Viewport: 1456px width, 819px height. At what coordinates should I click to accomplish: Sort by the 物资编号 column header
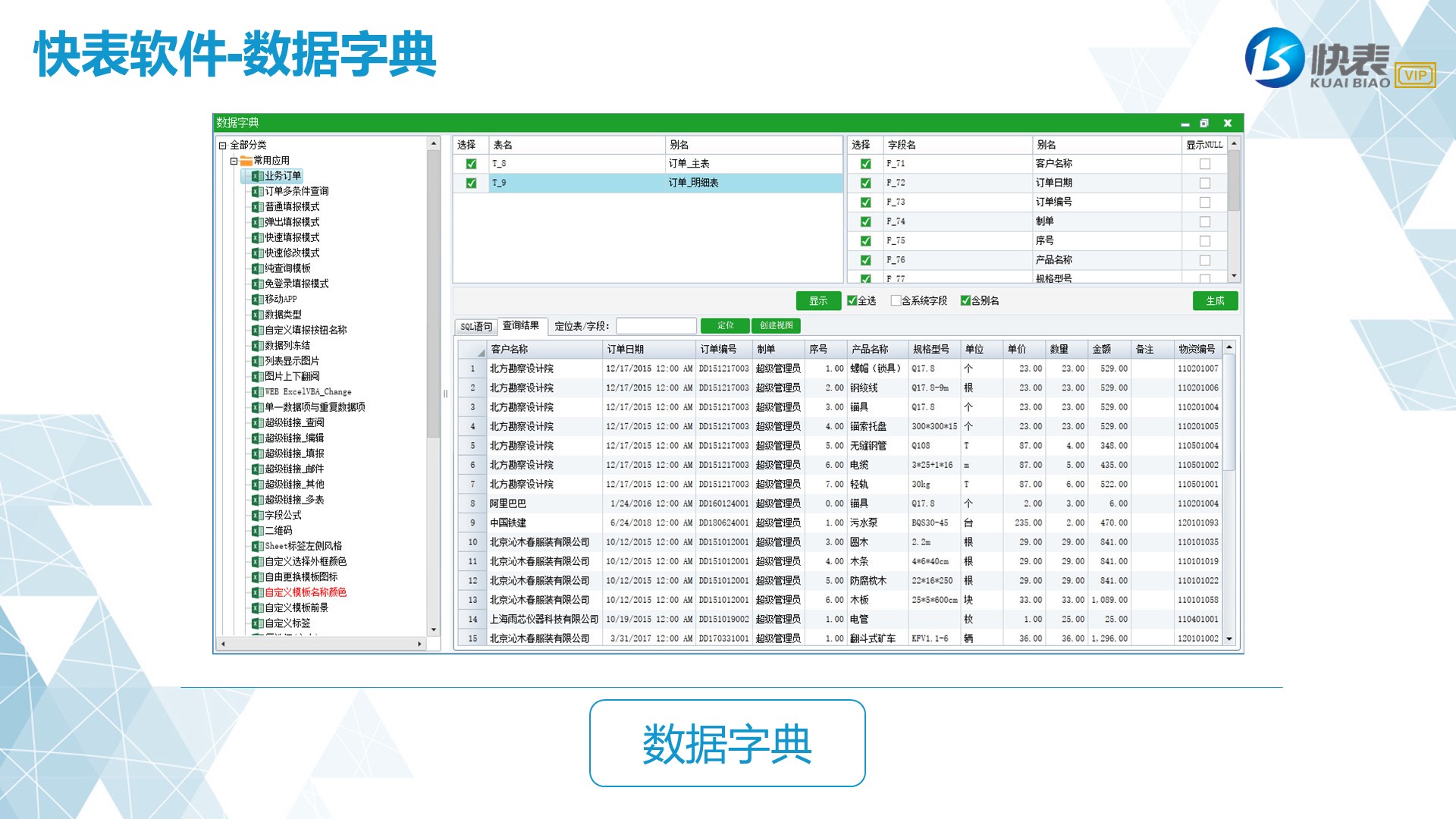click(x=1198, y=350)
